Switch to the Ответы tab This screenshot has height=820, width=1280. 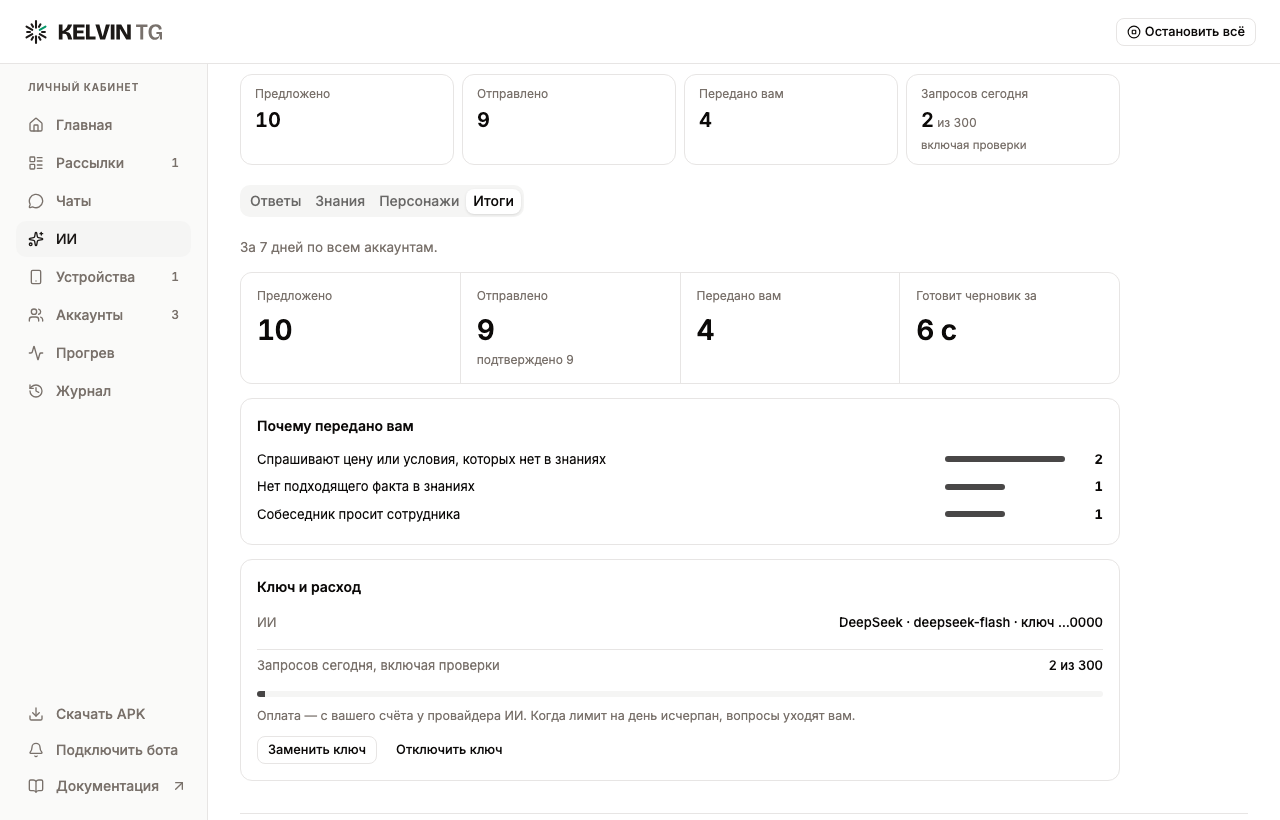click(x=275, y=201)
